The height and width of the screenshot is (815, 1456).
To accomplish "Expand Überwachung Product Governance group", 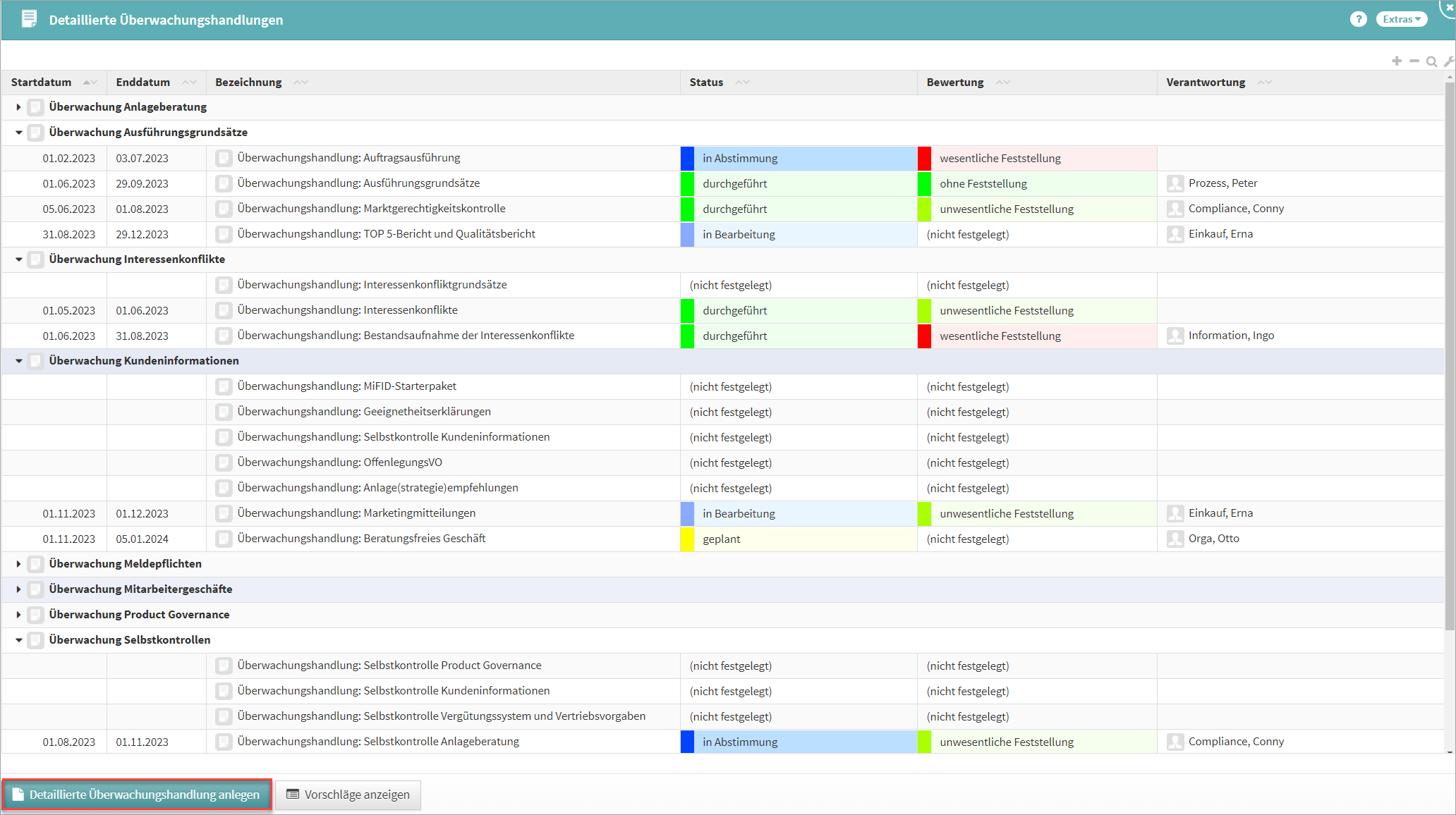I will (x=18, y=615).
